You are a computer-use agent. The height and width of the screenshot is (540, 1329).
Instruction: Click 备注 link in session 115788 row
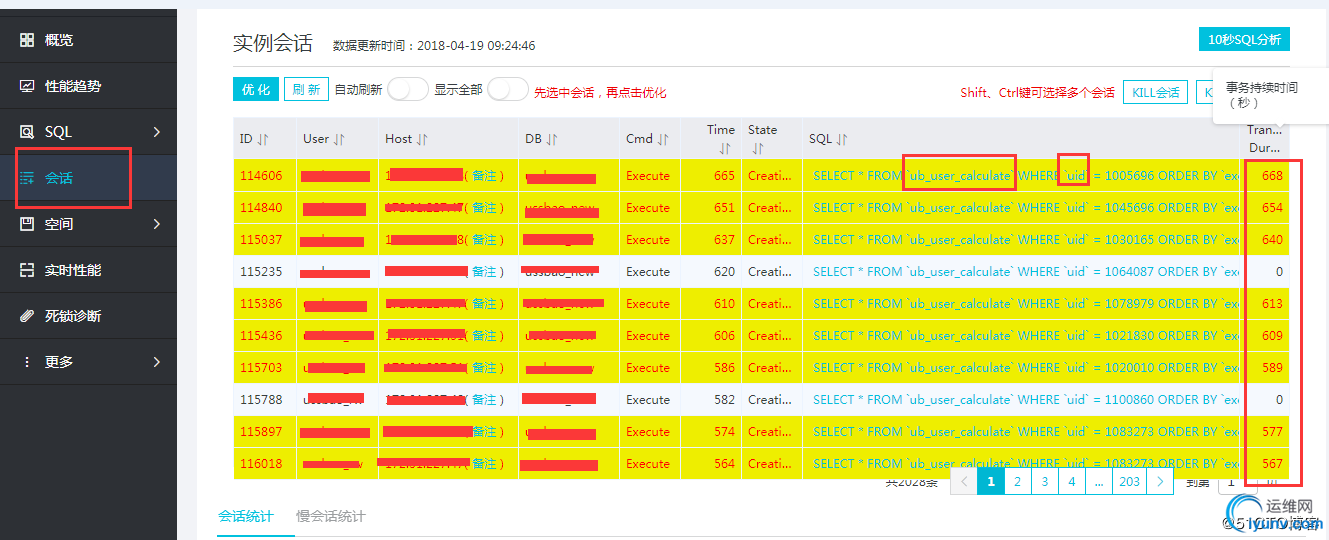point(484,400)
